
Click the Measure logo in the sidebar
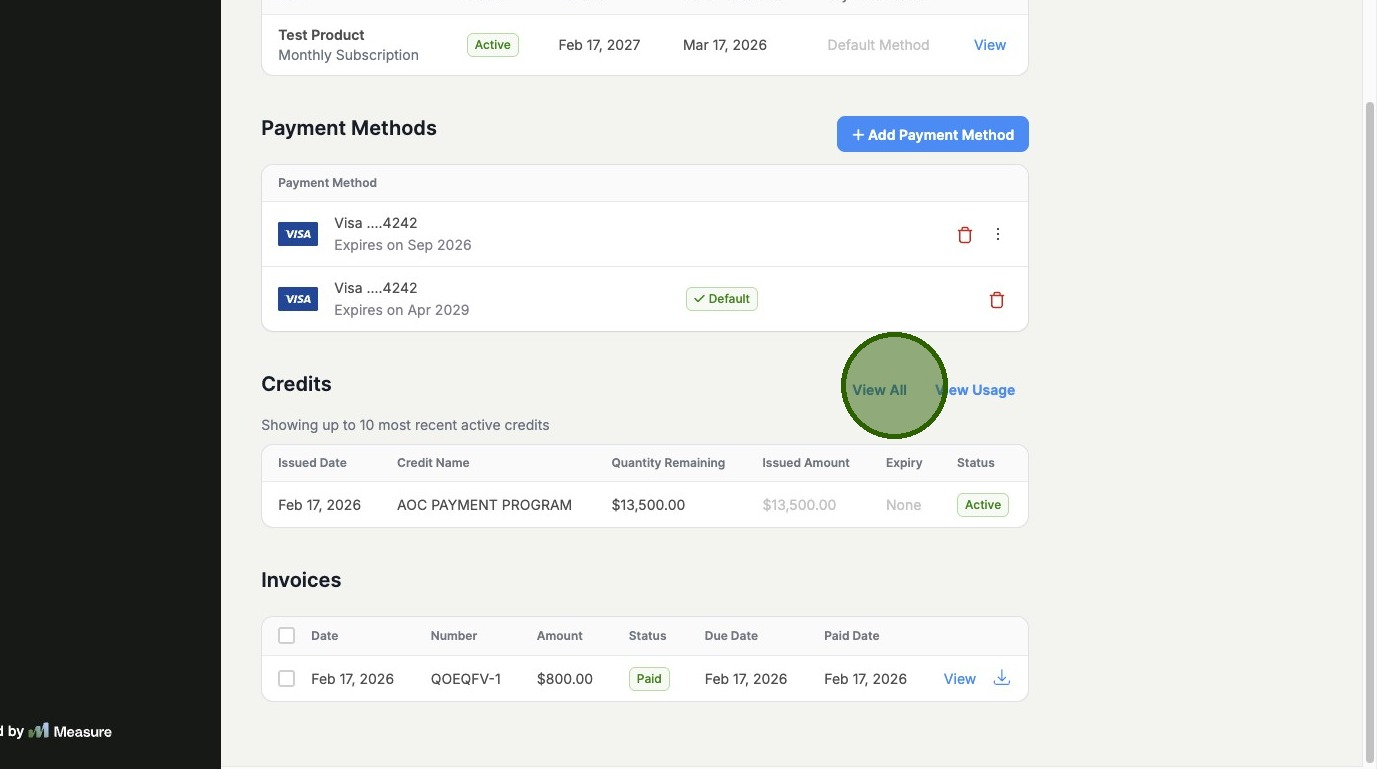point(39,731)
